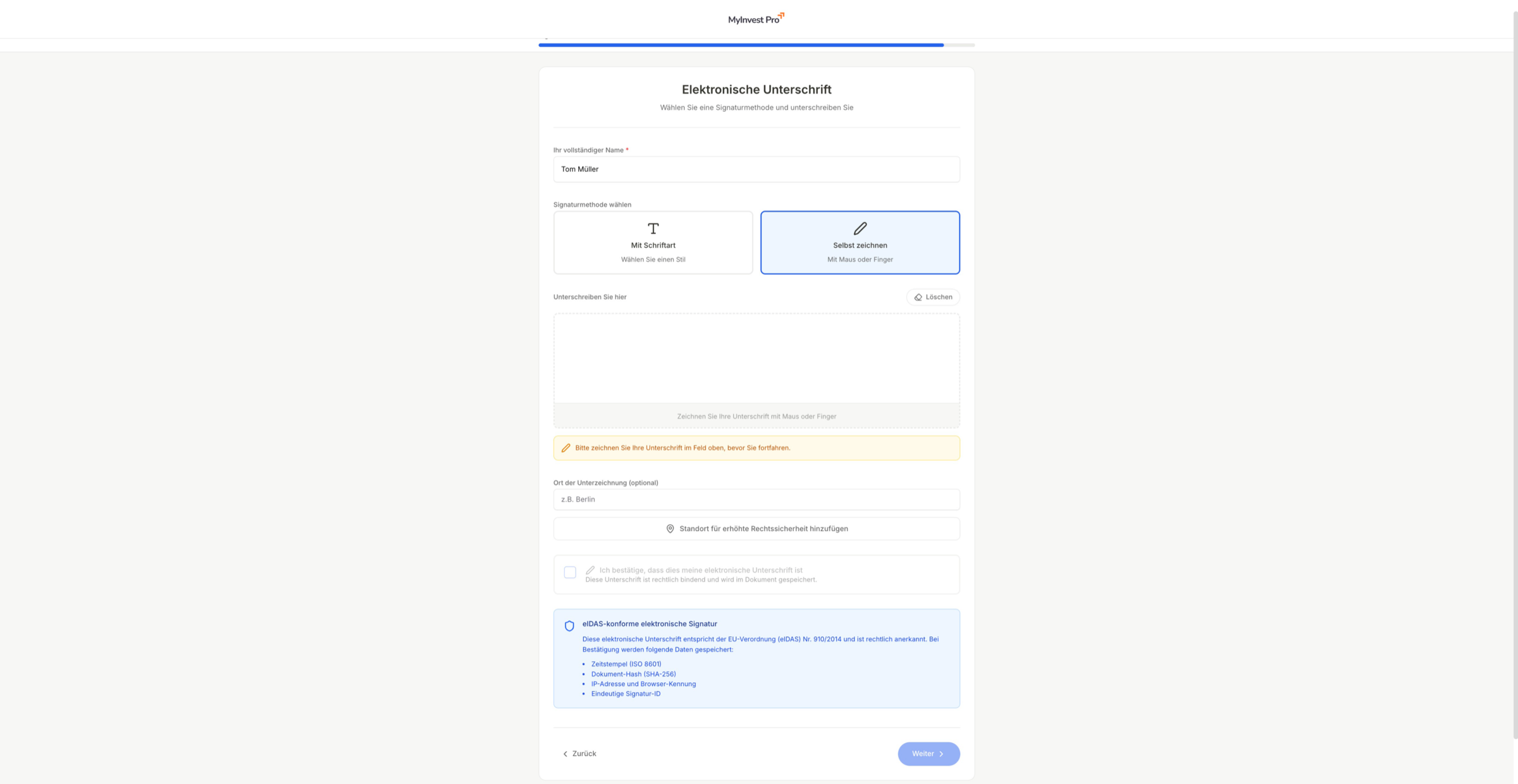
Task: Click the text T icon for Mit Schriftart
Action: [x=653, y=228]
